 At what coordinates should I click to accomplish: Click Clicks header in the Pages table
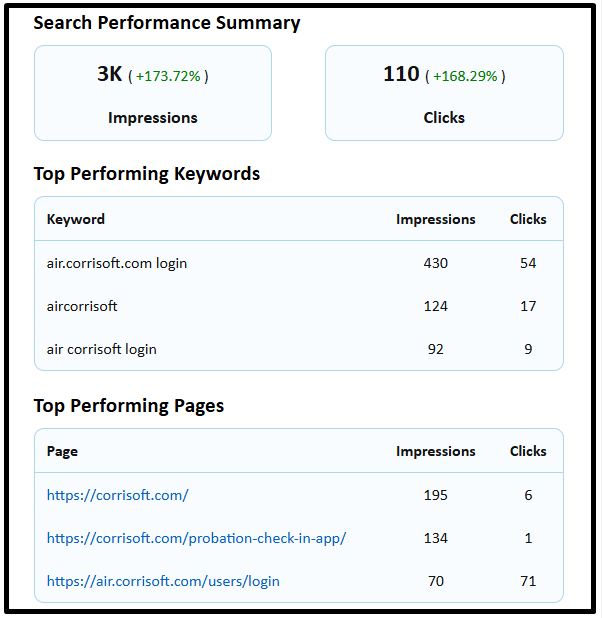tap(528, 451)
